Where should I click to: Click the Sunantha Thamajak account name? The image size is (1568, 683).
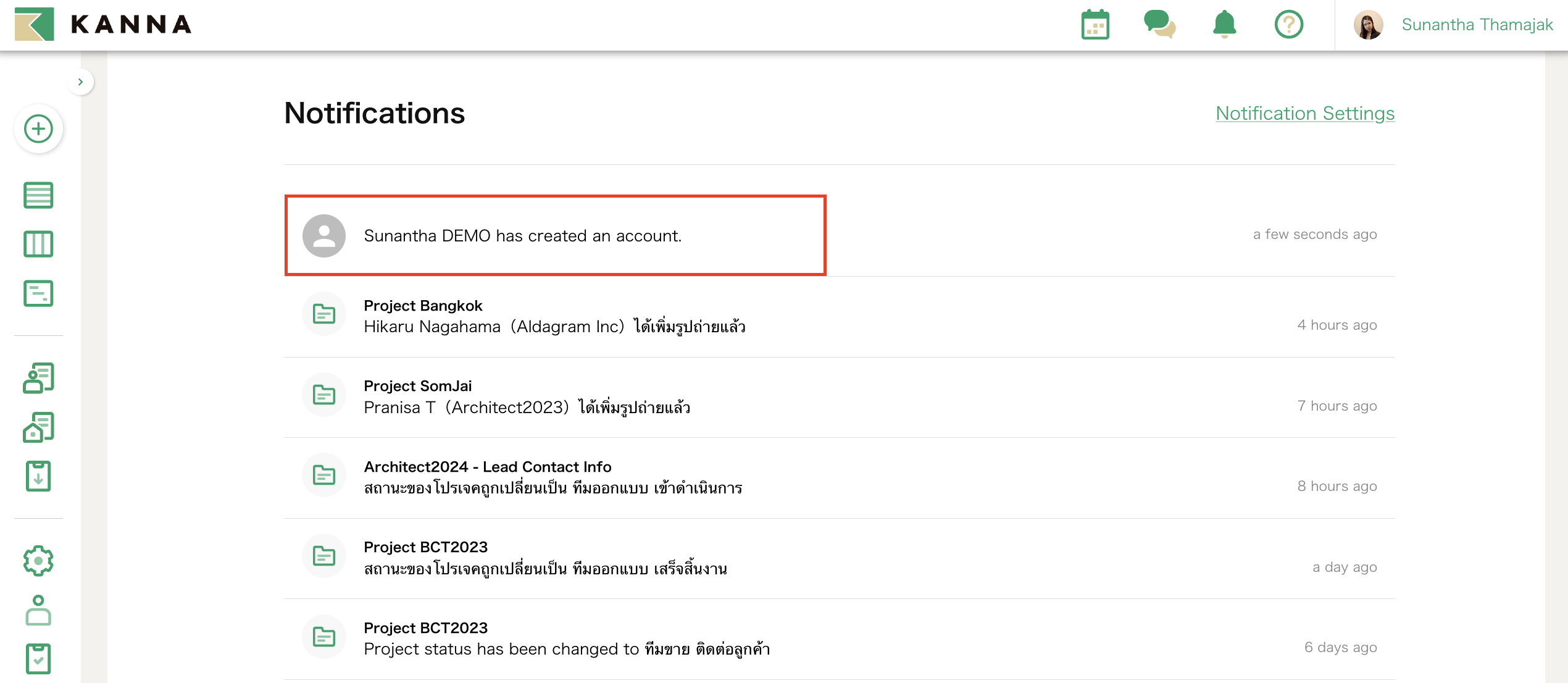1477,25
